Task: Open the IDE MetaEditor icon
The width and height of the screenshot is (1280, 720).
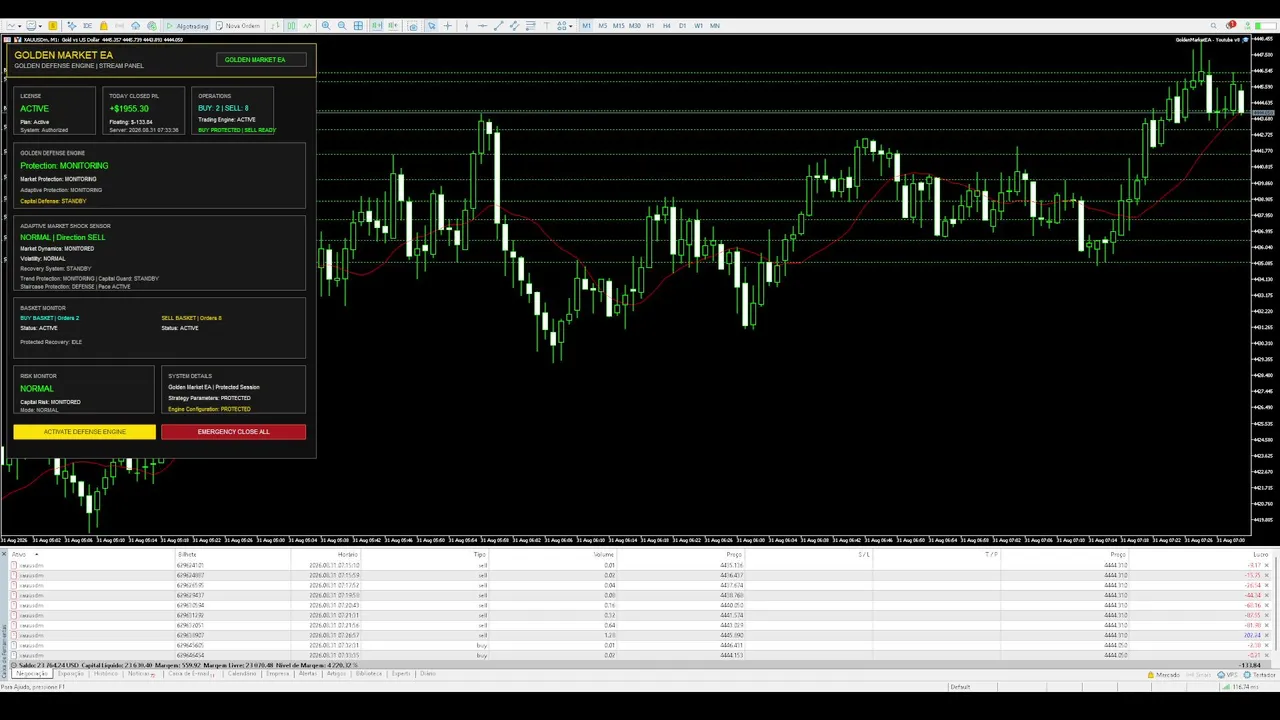Action: click(x=87, y=25)
